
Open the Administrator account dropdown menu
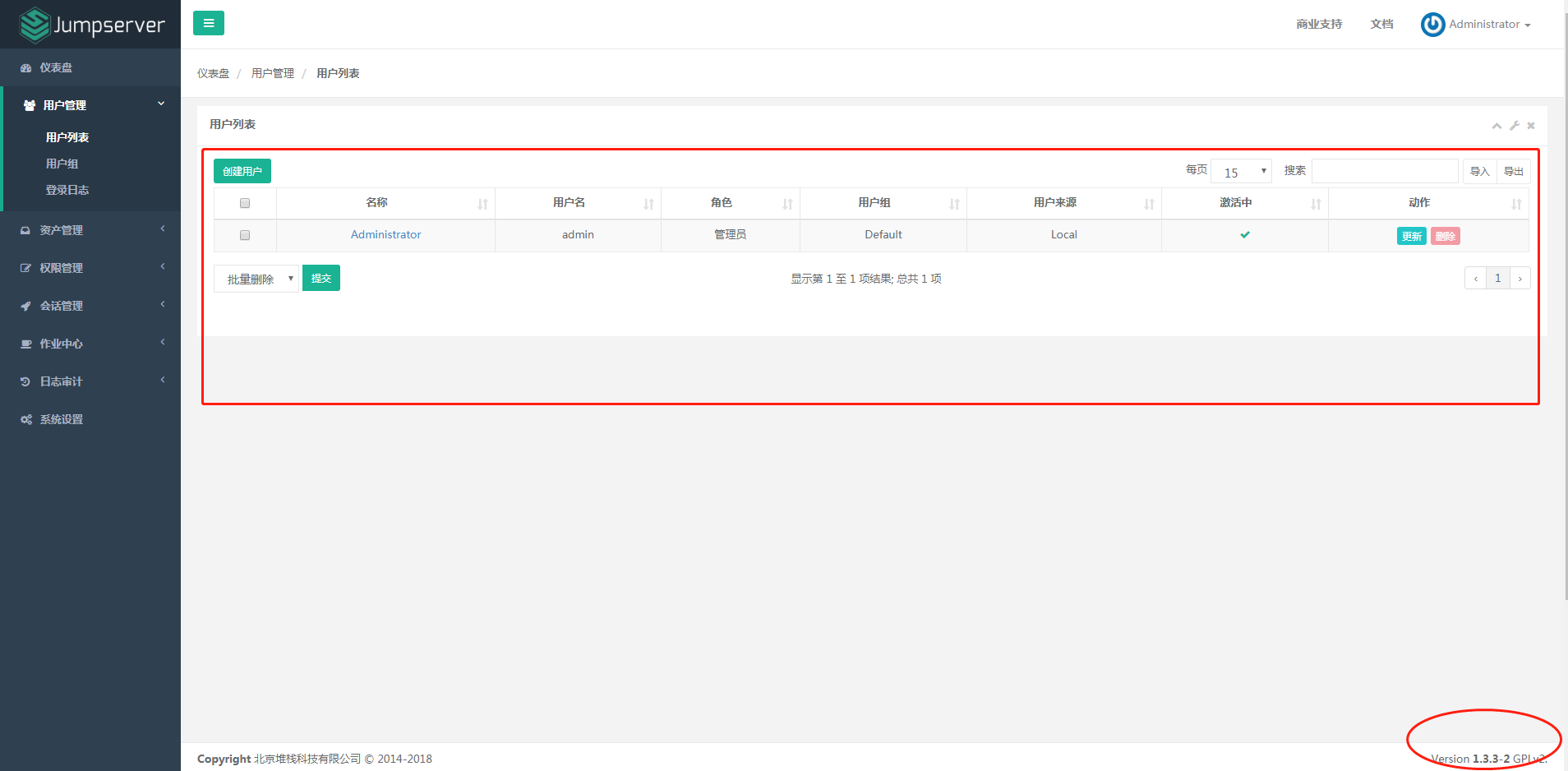point(1489,25)
